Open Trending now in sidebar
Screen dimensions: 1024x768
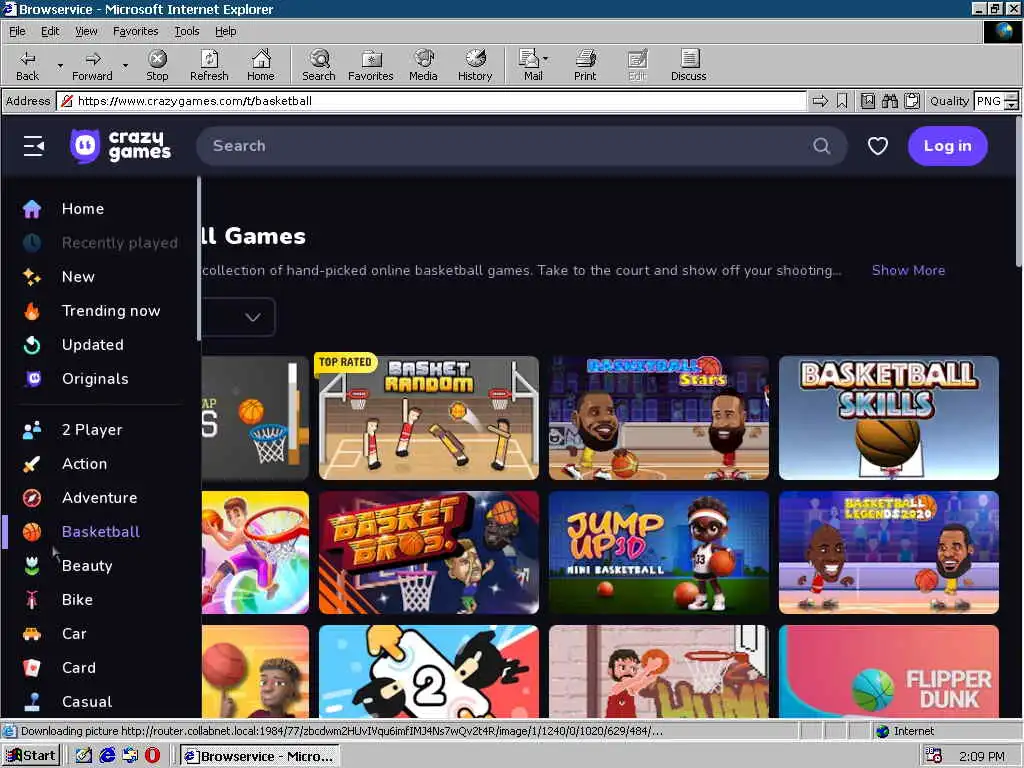(x=110, y=310)
